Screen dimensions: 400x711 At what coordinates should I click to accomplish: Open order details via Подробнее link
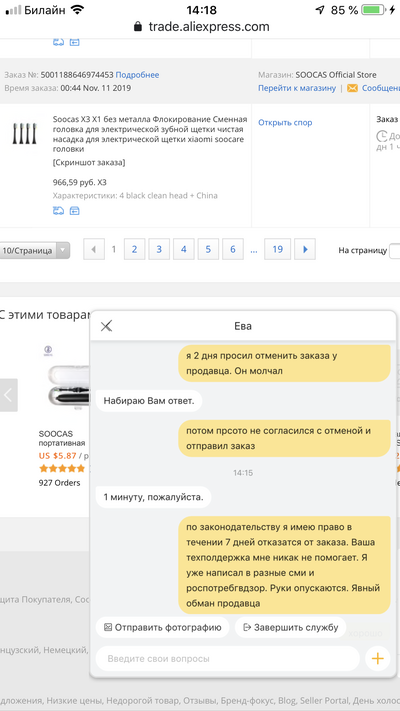pos(137,75)
